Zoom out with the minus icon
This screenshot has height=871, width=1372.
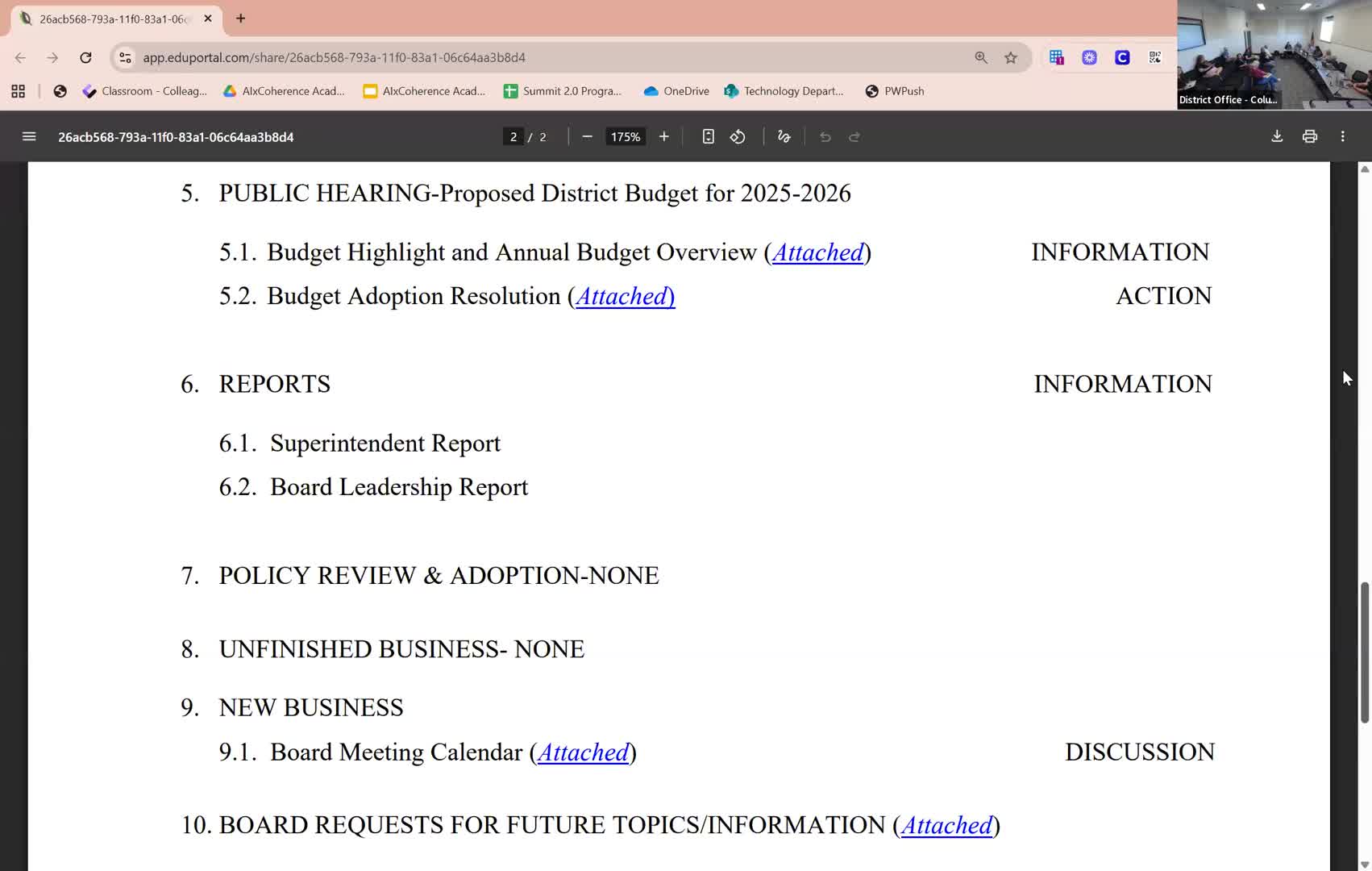(587, 137)
